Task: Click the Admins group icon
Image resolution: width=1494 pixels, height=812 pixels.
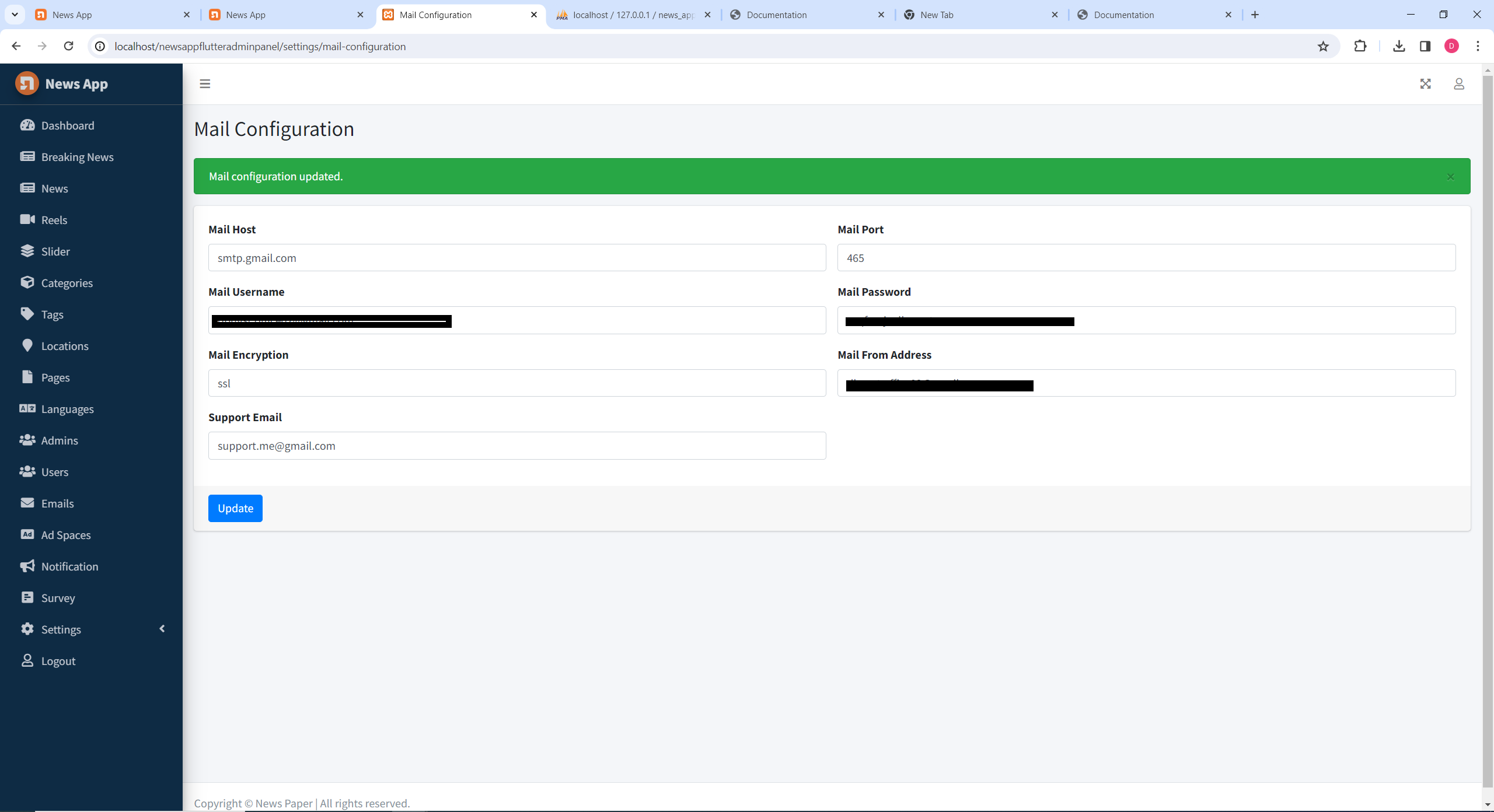Action: click(x=27, y=440)
